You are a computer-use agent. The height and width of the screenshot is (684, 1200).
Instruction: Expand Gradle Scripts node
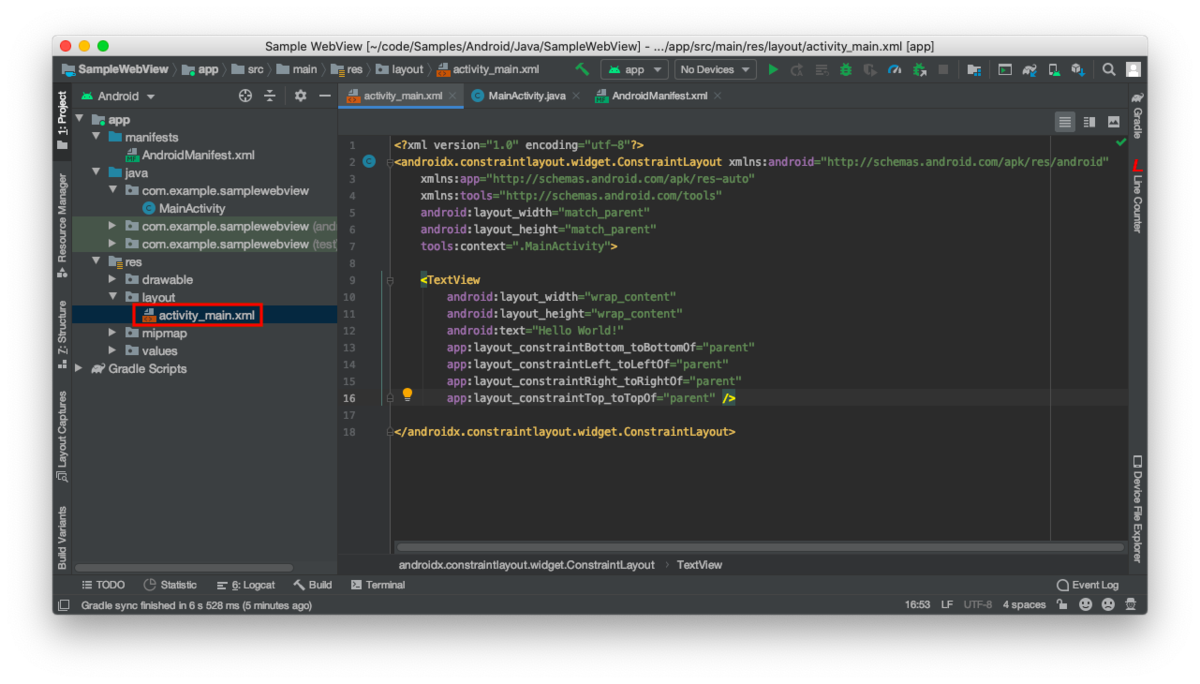click(x=79, y=369)
